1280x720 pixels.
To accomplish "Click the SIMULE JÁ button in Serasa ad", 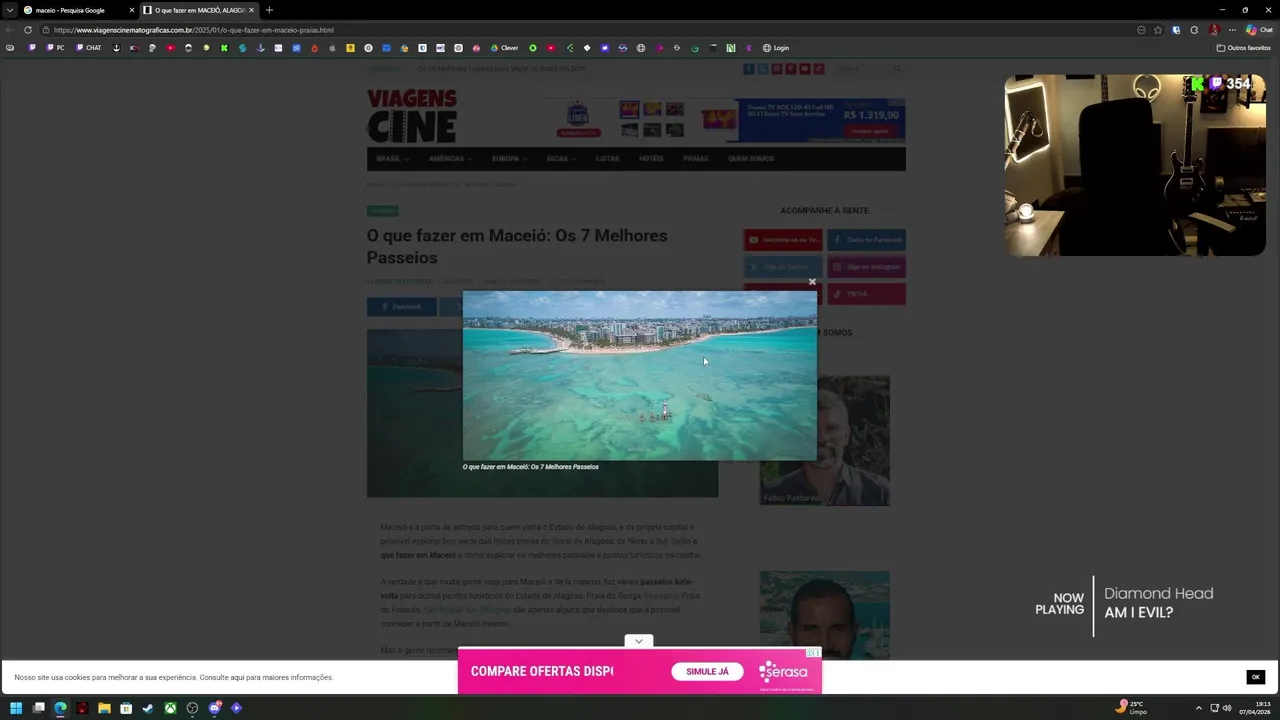I will pos(707,671).
